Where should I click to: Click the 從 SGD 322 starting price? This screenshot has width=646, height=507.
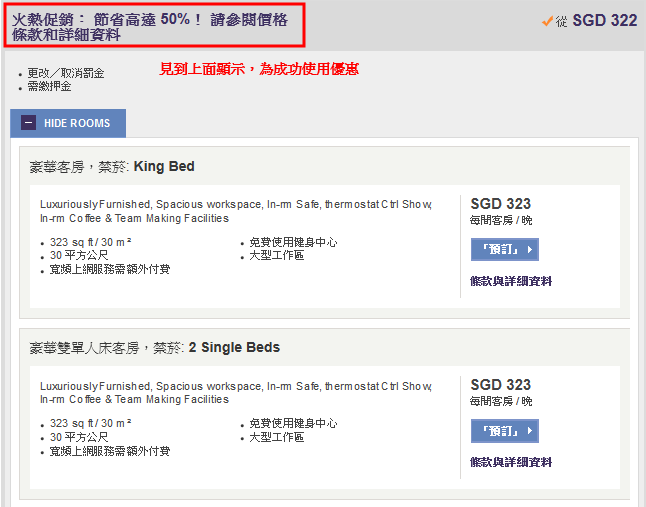pyautogui.click(x=596, y=20)
